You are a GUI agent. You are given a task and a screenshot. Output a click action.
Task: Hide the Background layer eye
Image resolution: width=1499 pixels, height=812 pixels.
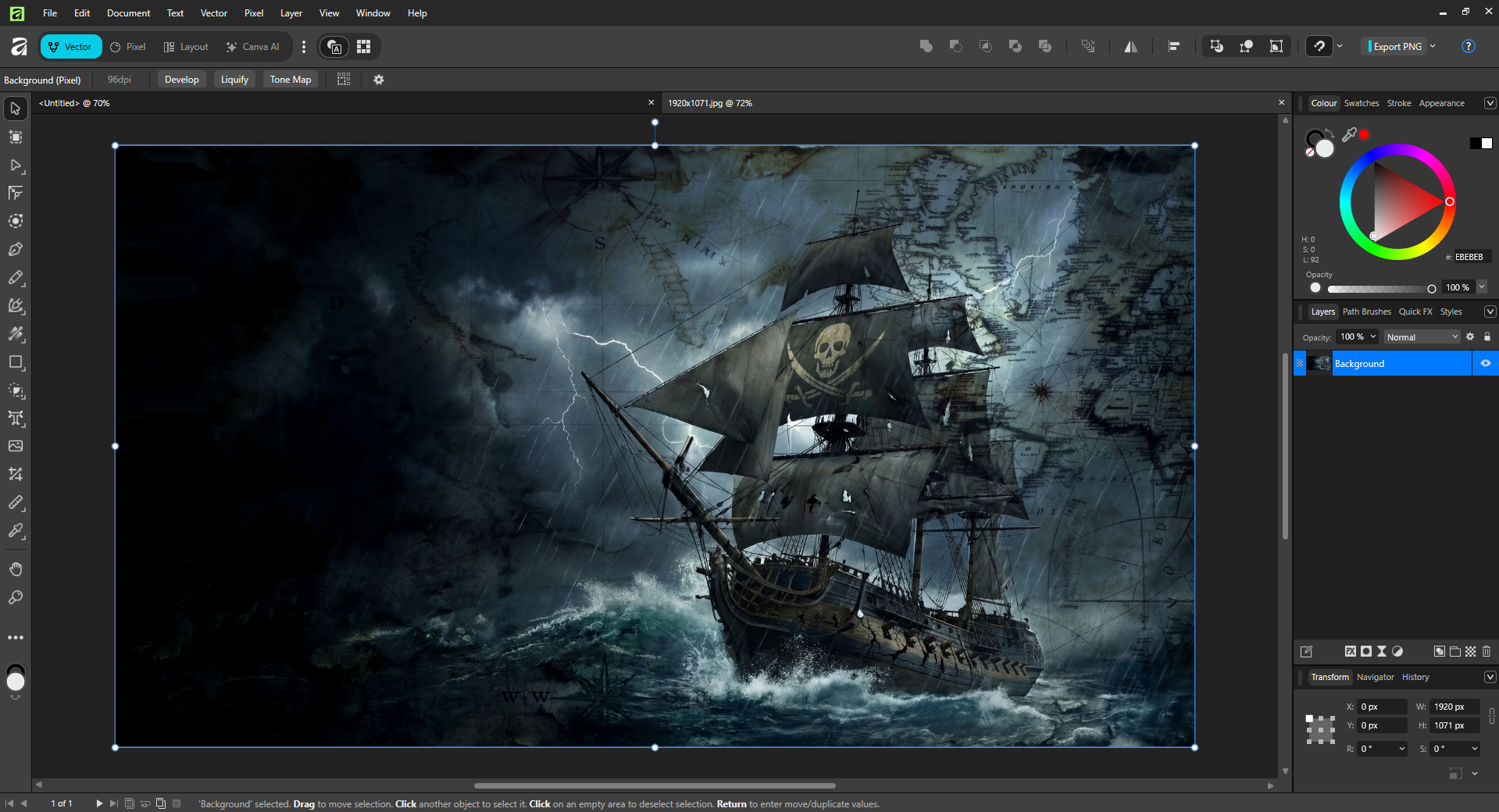pos(1486,364)
